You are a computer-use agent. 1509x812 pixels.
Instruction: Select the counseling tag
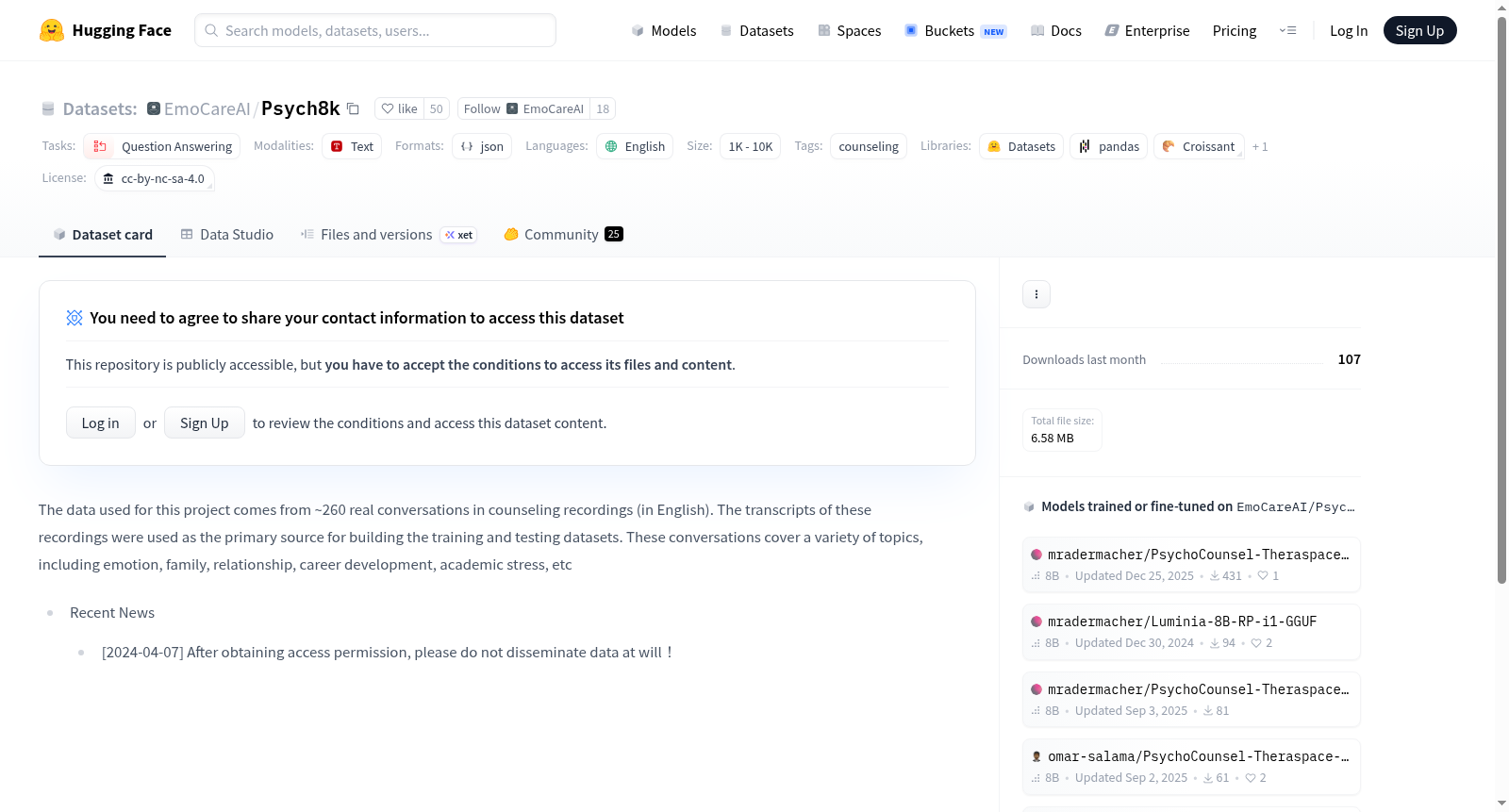pos(869,146)
